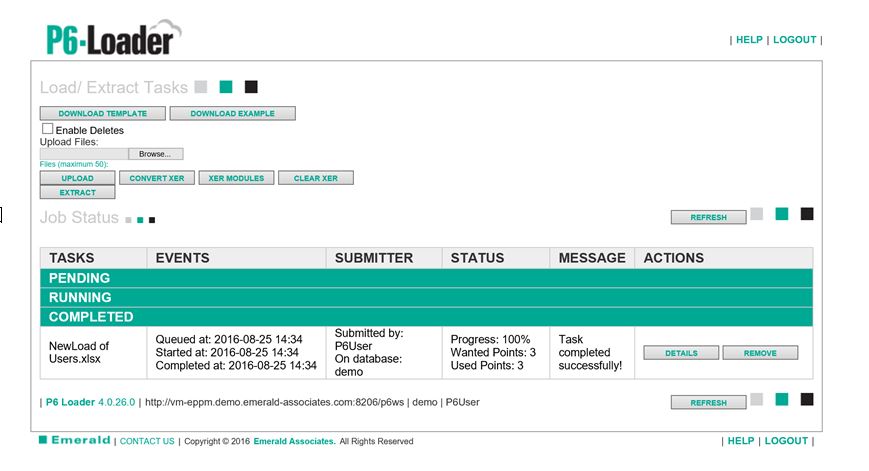This screenshot has height=471, width=869.
Task: View Details of the completed task
Action: [680, 353]
